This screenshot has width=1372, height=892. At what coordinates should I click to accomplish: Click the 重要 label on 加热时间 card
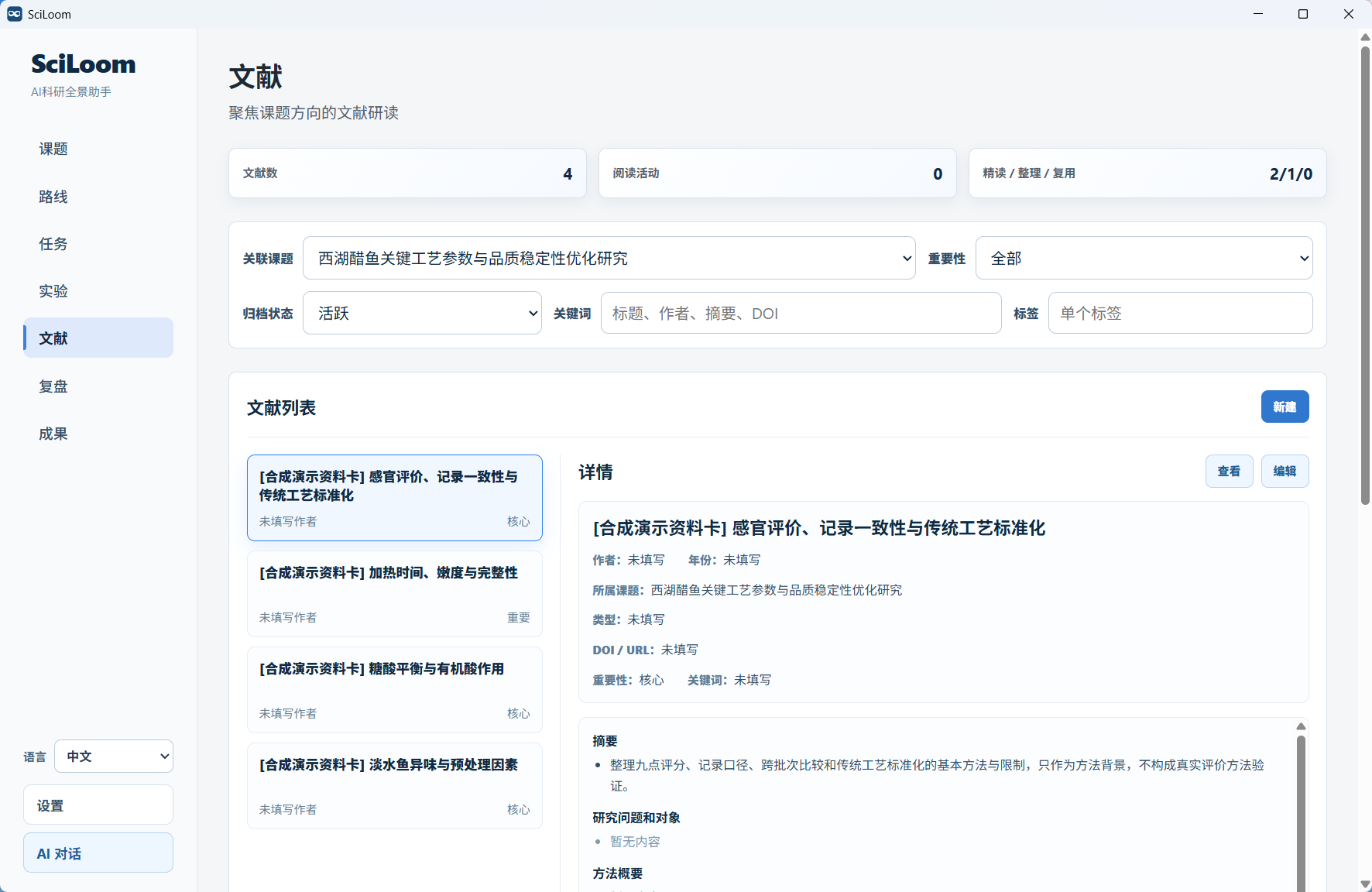519,617
